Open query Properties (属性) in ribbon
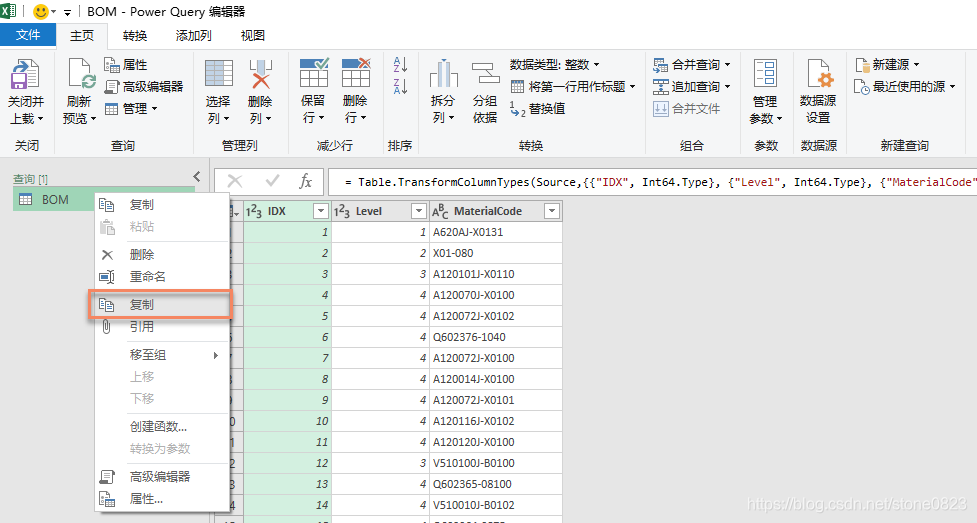This screenshot has width=977, height=523. [125, 64]
